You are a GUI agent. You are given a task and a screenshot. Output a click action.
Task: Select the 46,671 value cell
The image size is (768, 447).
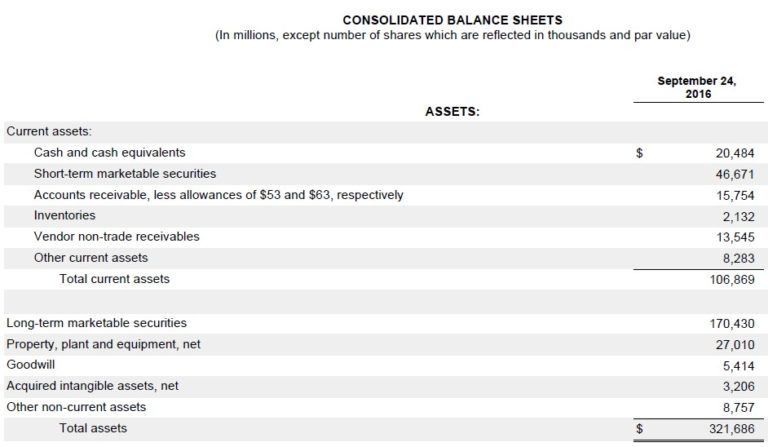pyautogui.click(x=735, y=174)
